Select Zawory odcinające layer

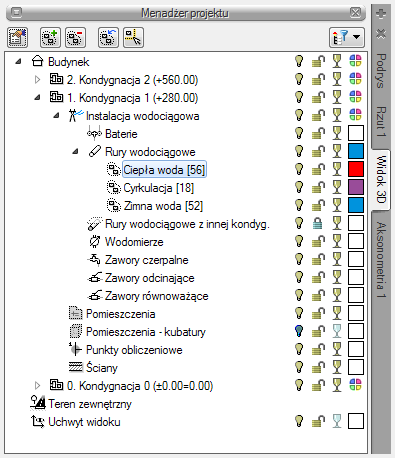click(150, 278)
